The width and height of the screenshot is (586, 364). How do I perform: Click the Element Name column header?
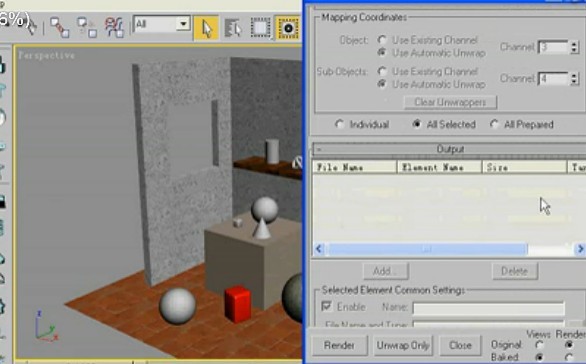tap(439, 167)
